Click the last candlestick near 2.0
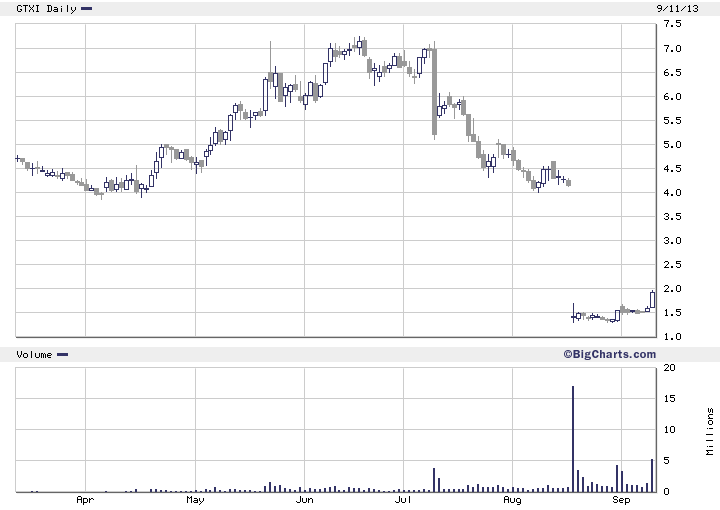This screenshot has width=720, height=510. [652, 299]
